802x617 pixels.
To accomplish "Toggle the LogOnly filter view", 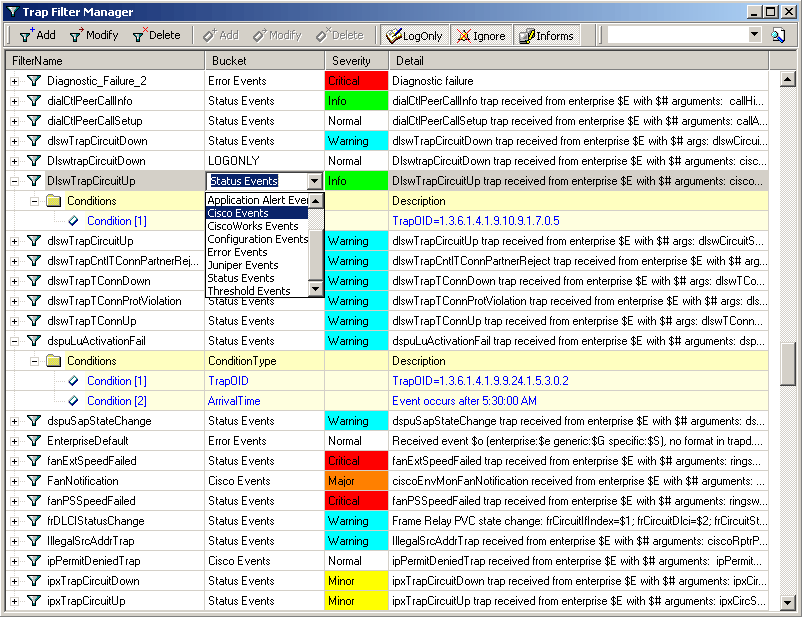I will point(414,35).
